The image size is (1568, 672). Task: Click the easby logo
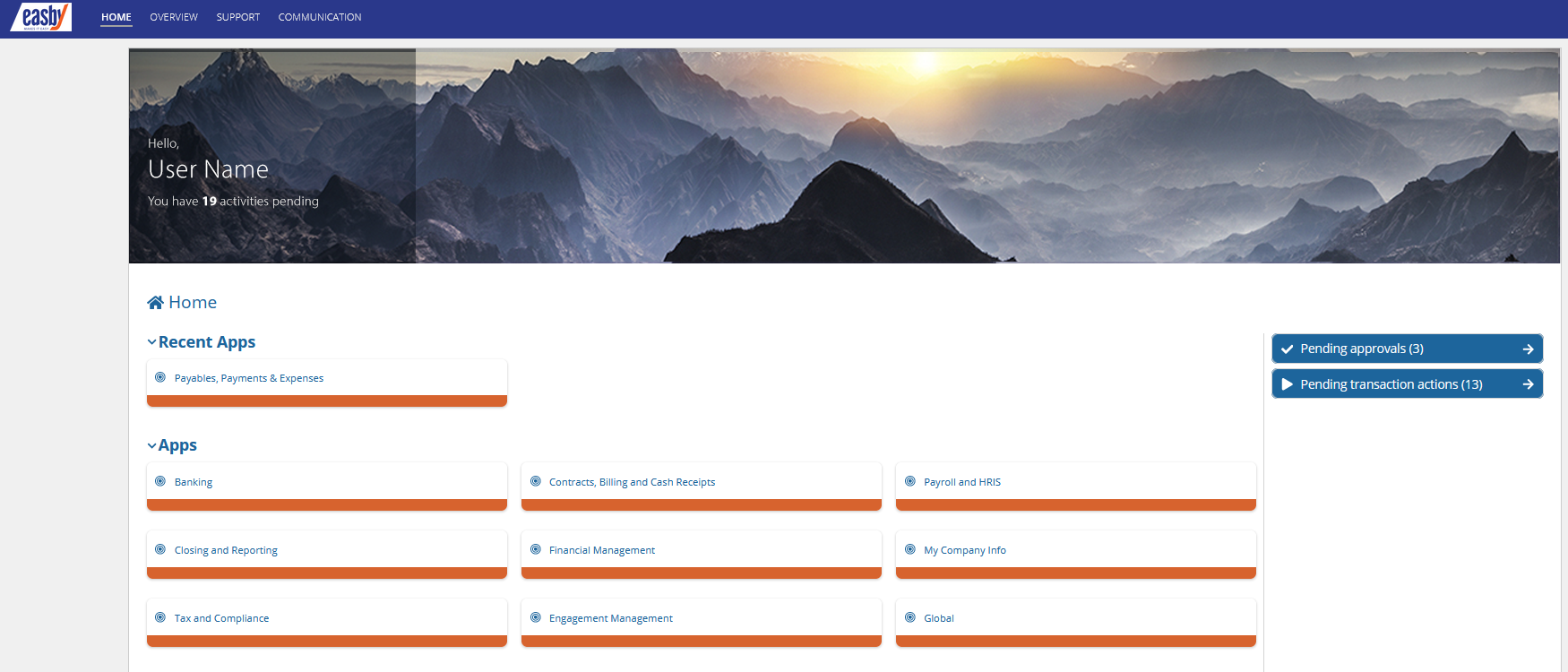[41, 17]
